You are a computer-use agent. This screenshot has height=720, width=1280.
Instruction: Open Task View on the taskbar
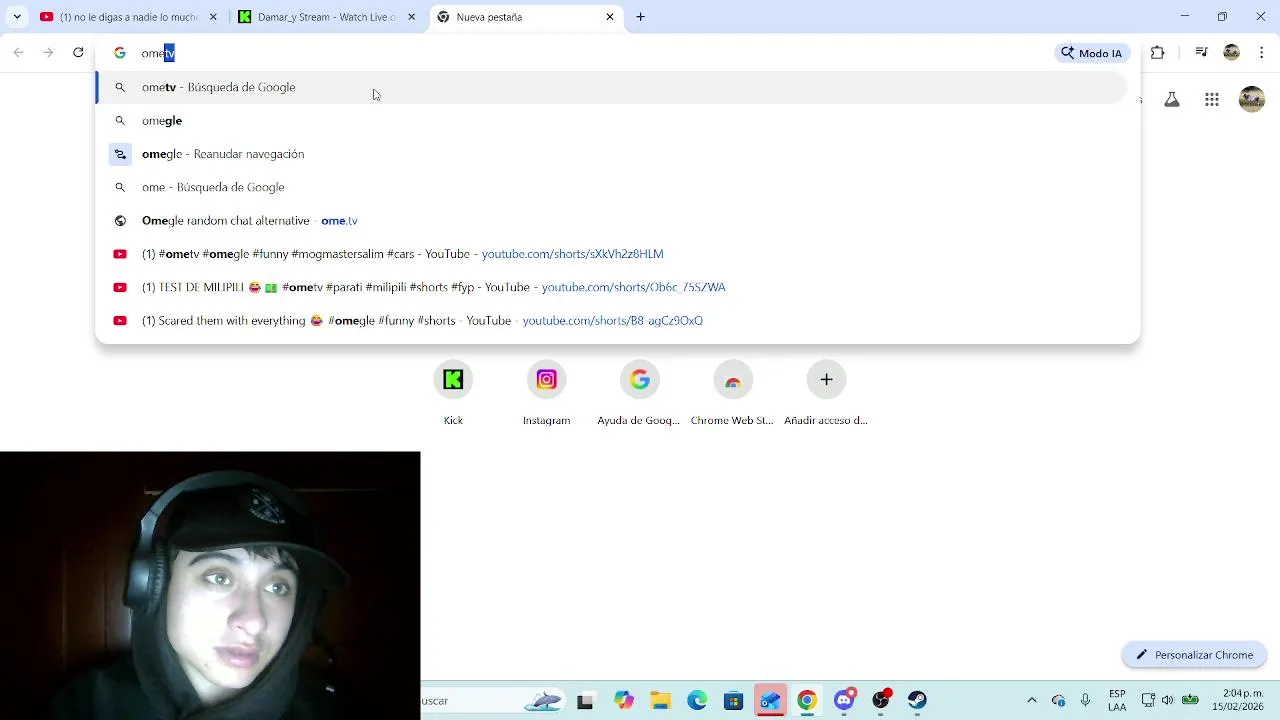point(585,701)
